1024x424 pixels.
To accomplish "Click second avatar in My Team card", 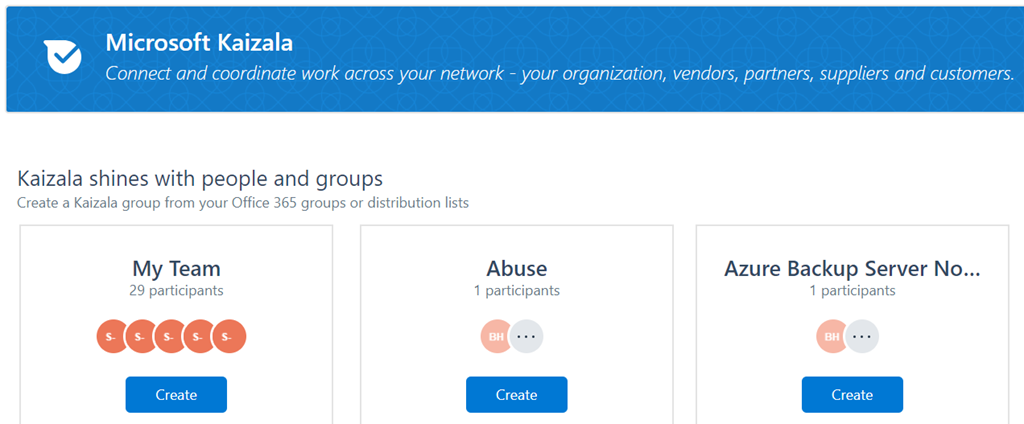I will [142, 337].
